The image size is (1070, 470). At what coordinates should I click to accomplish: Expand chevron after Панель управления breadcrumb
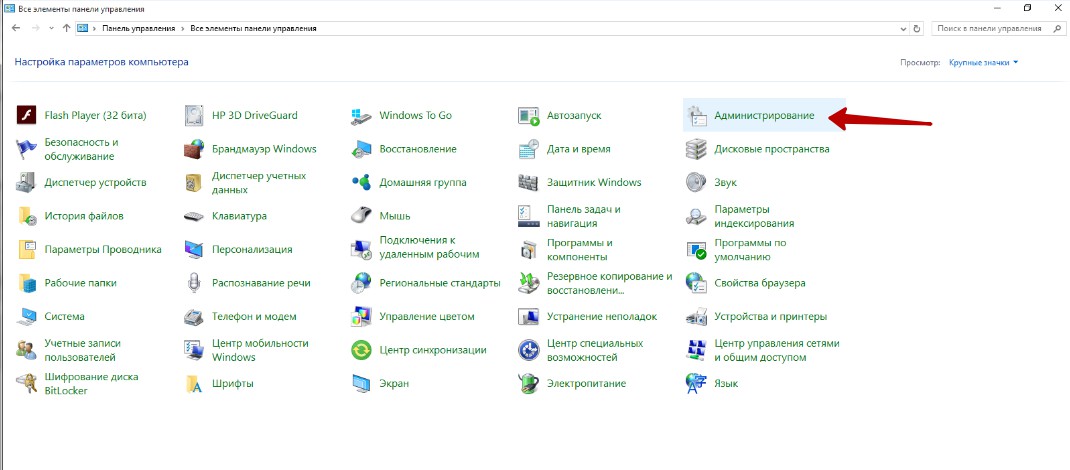(182, 29)
